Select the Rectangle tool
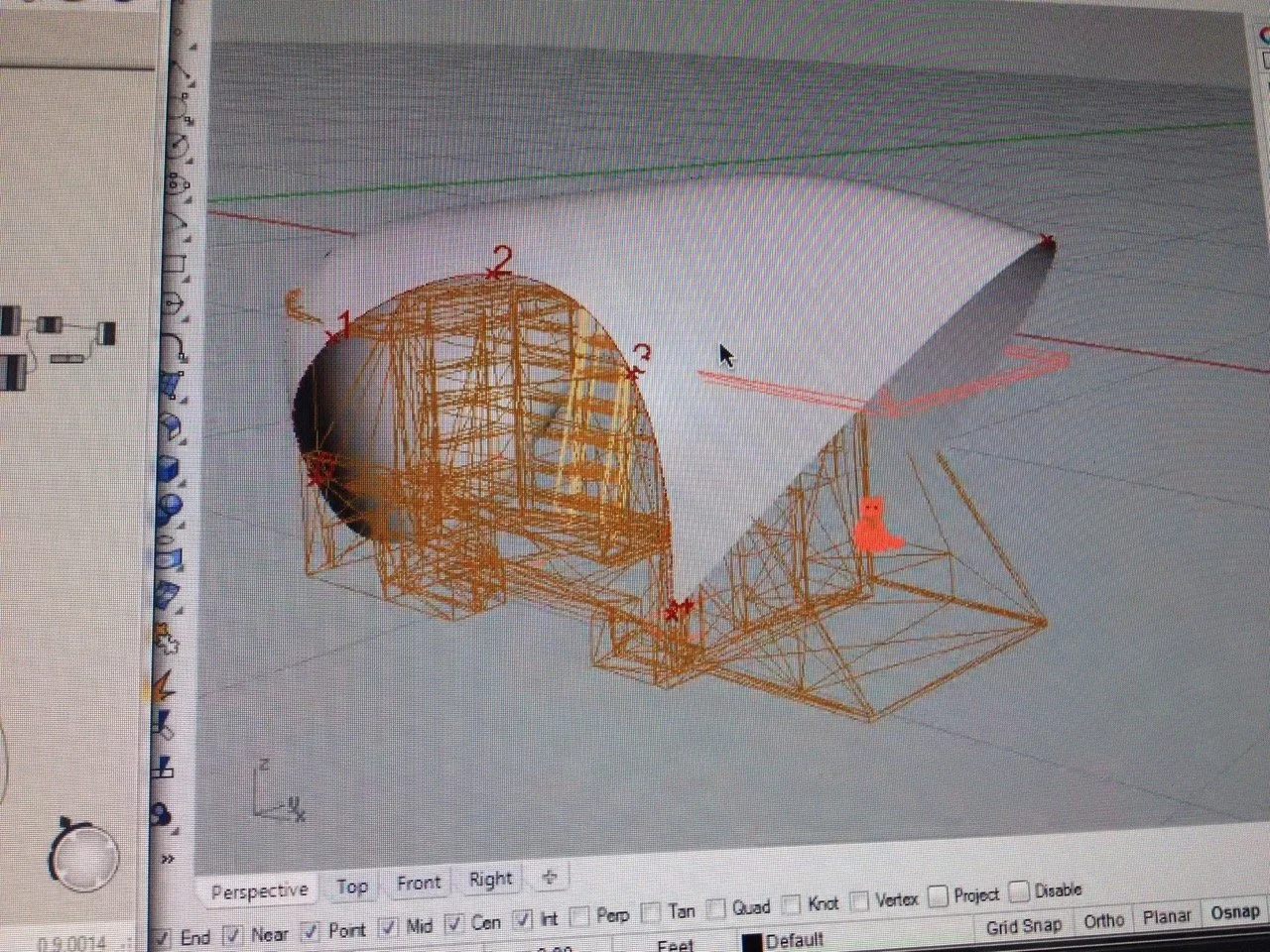Screen dimensions: 1270x952 tap(174, 262)
